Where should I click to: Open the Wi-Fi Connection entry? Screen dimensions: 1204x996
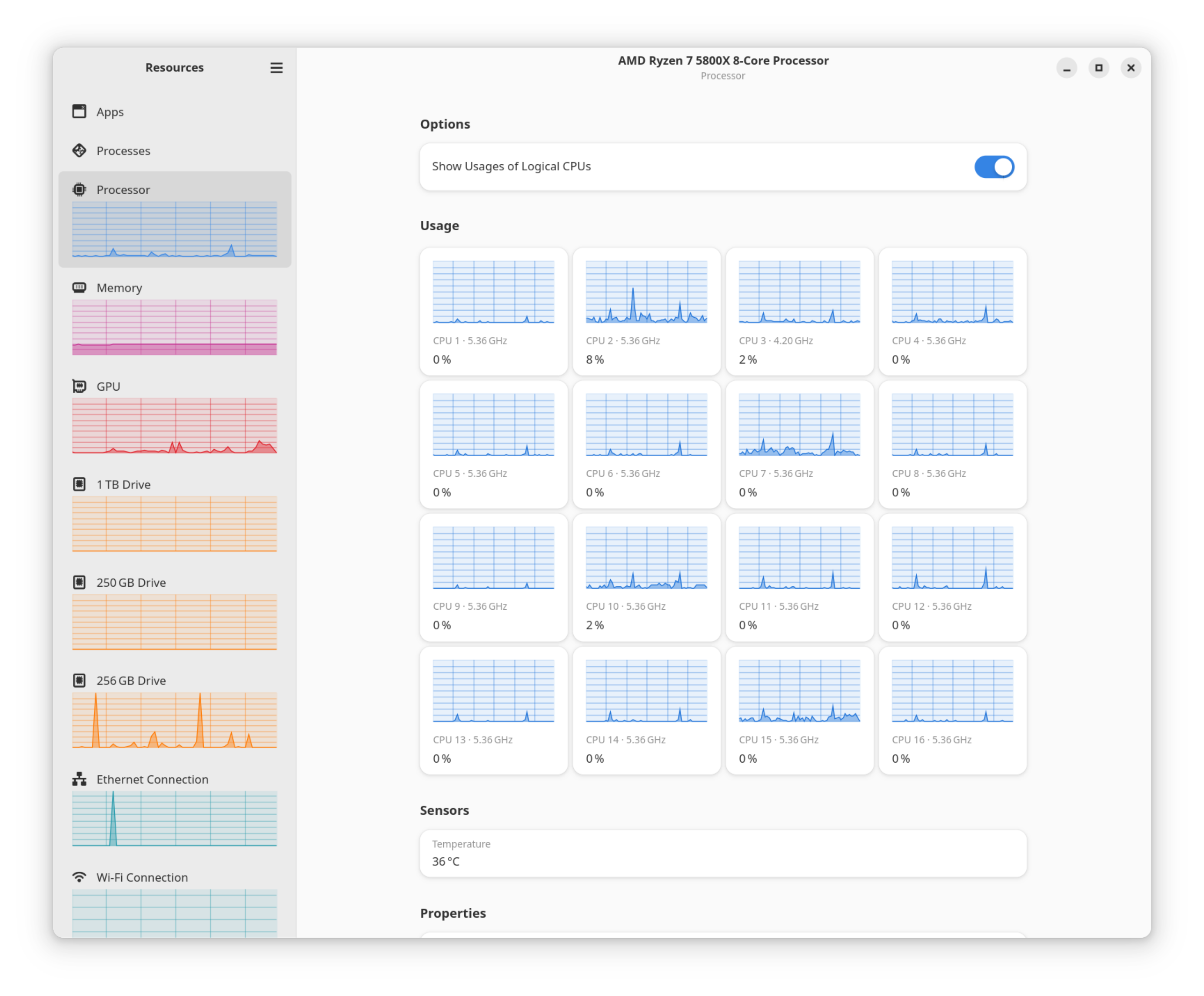point(174,899)
